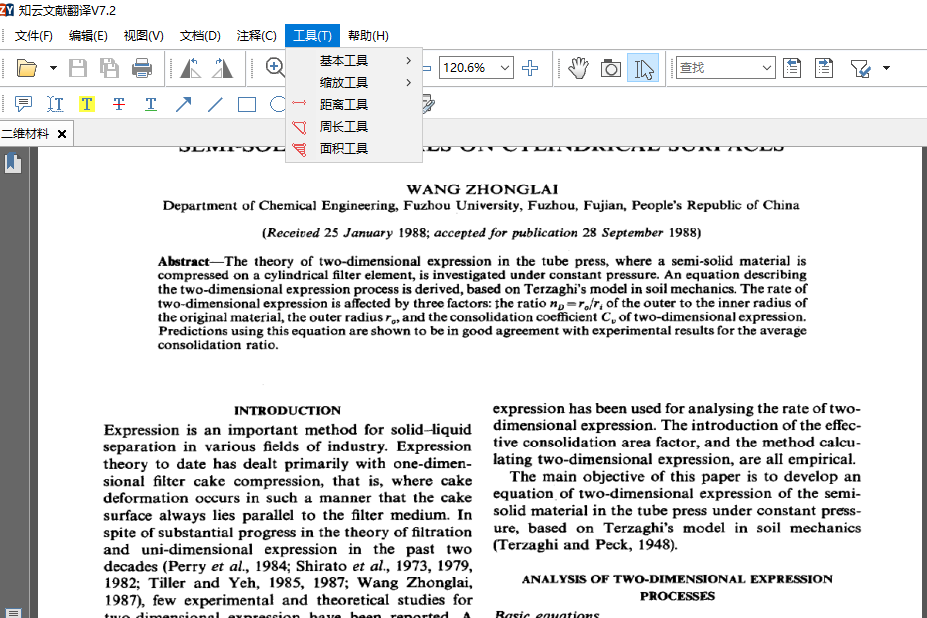Open the 文档(D) menu
Image resolution: width=927 pixels, height=618 pixels.
click(200, 36)
